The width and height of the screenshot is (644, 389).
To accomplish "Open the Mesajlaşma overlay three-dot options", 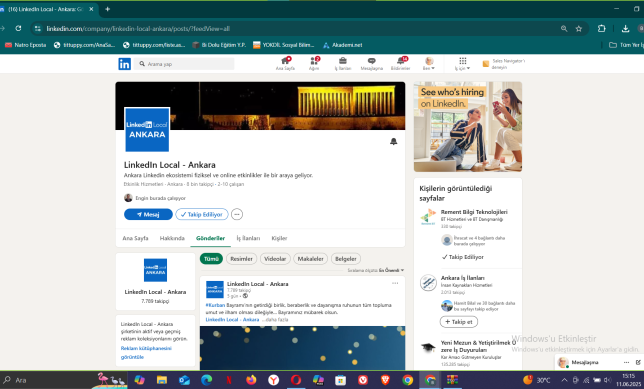I will [626, 362].
